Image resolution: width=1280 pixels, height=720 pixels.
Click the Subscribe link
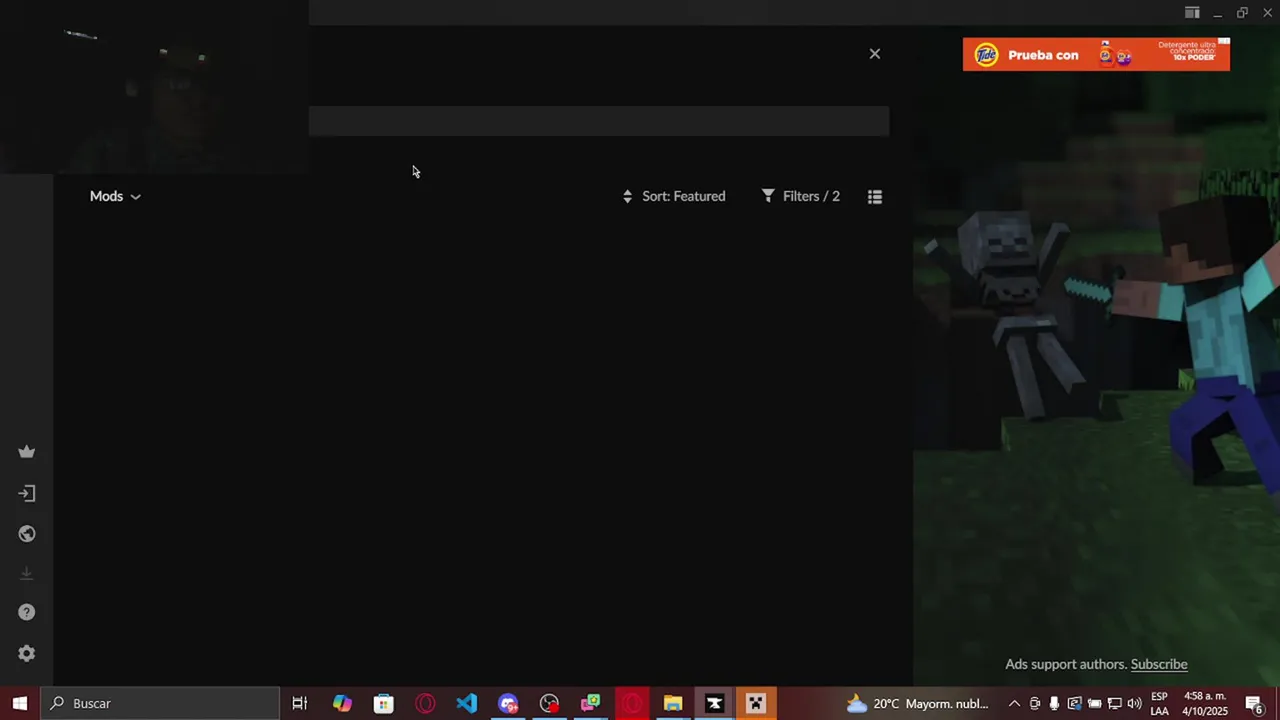(x=1159, y=664)
